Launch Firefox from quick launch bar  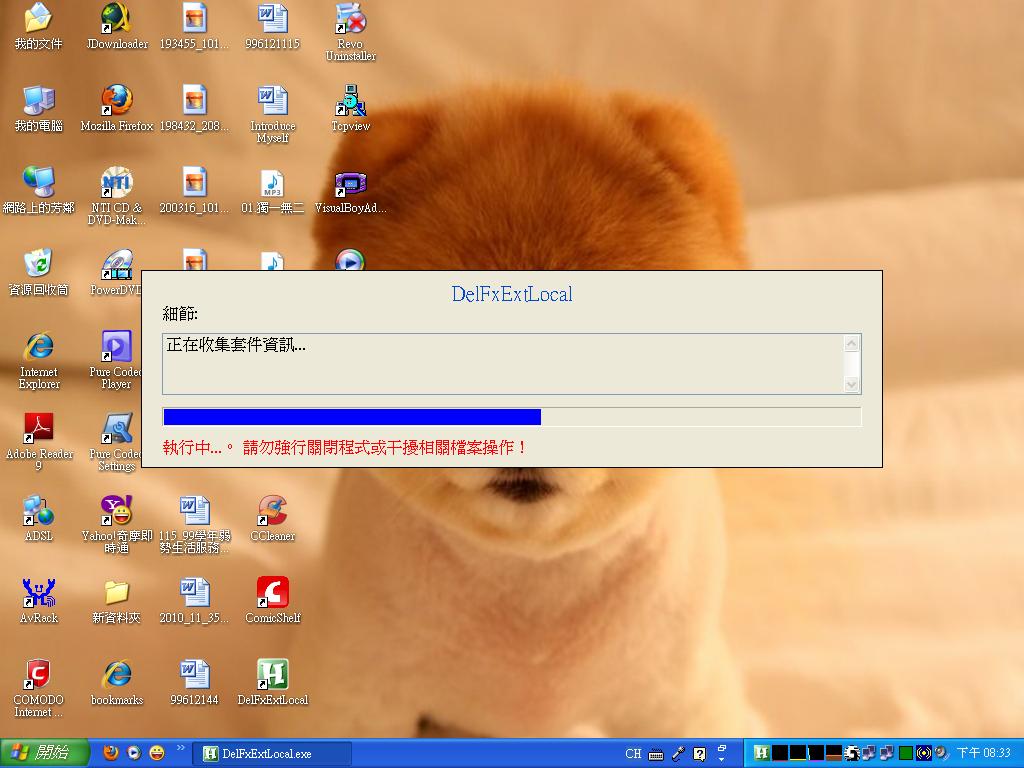(111, 753)
